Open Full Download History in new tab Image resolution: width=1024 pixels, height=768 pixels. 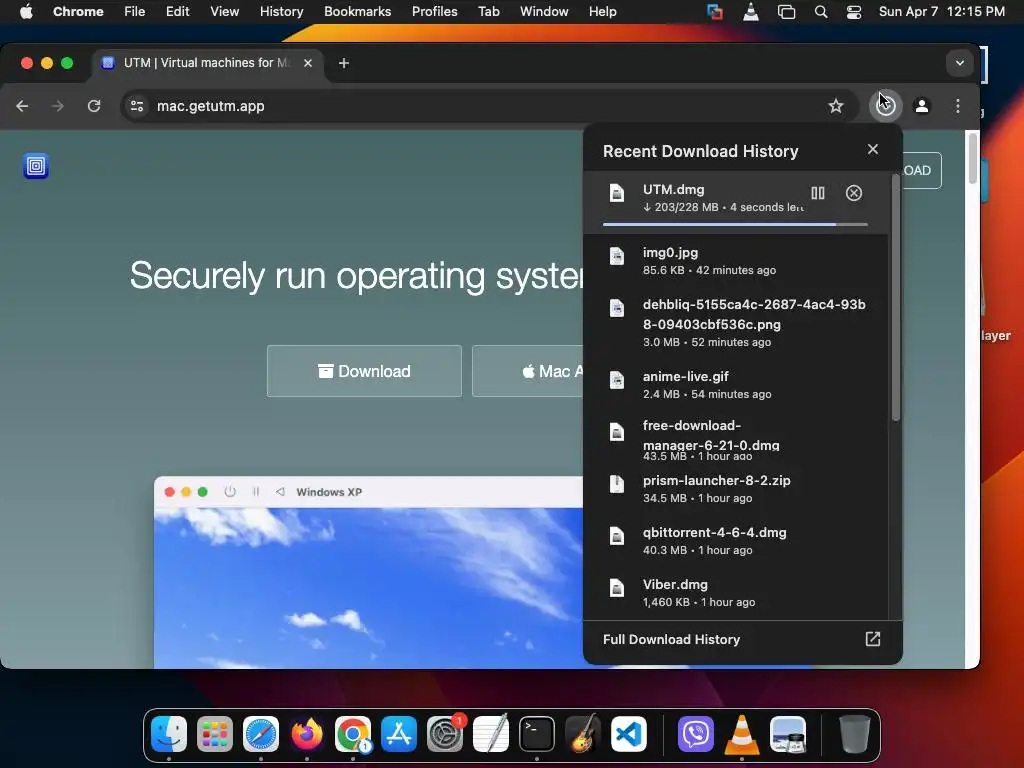[872, 639]
